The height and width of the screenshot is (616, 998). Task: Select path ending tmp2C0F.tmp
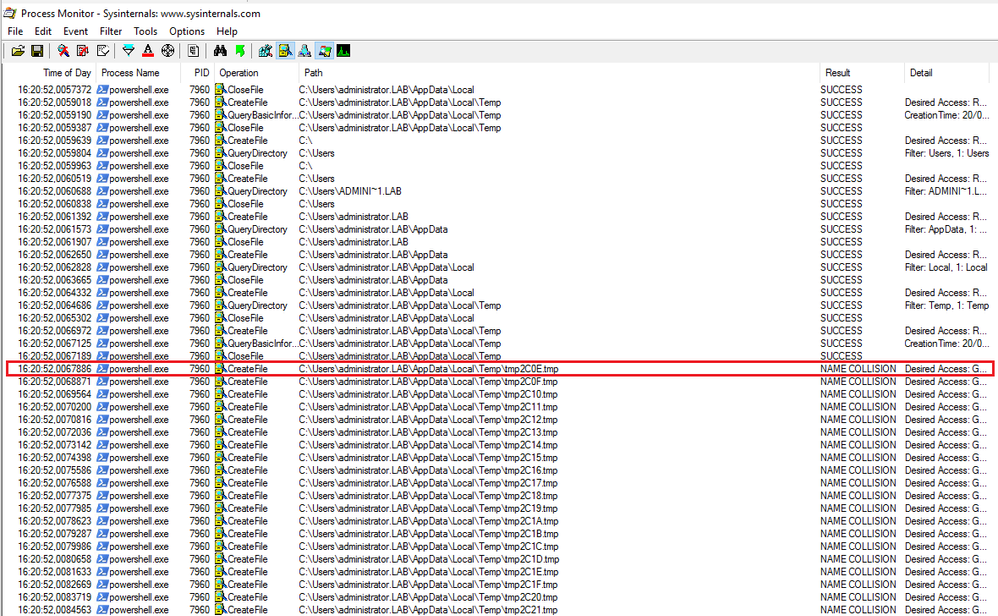[x=428, y=382]
